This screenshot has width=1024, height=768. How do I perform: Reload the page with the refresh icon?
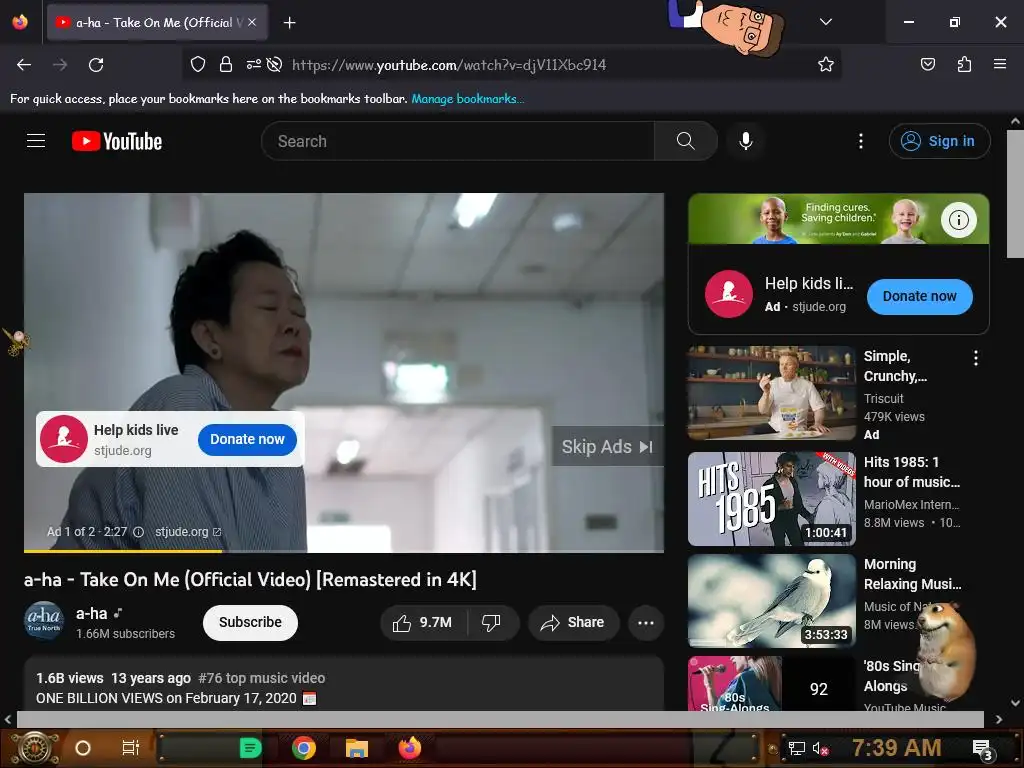96,65
